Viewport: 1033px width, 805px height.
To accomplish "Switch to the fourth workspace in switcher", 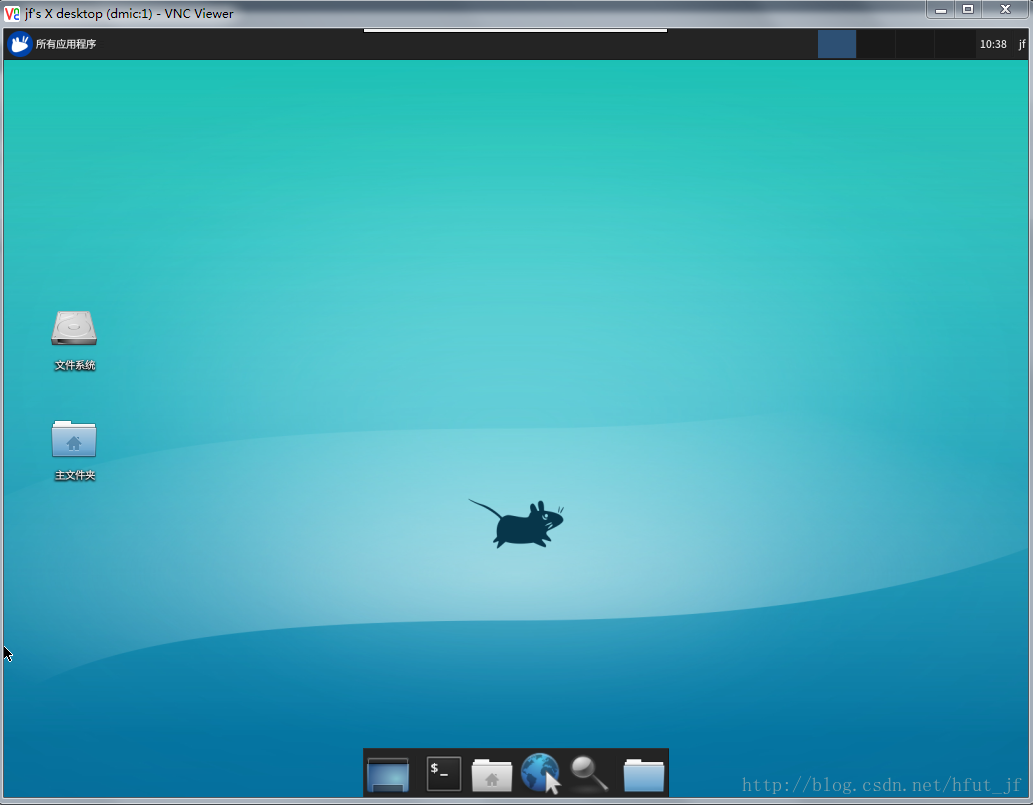I will (954, 44).
